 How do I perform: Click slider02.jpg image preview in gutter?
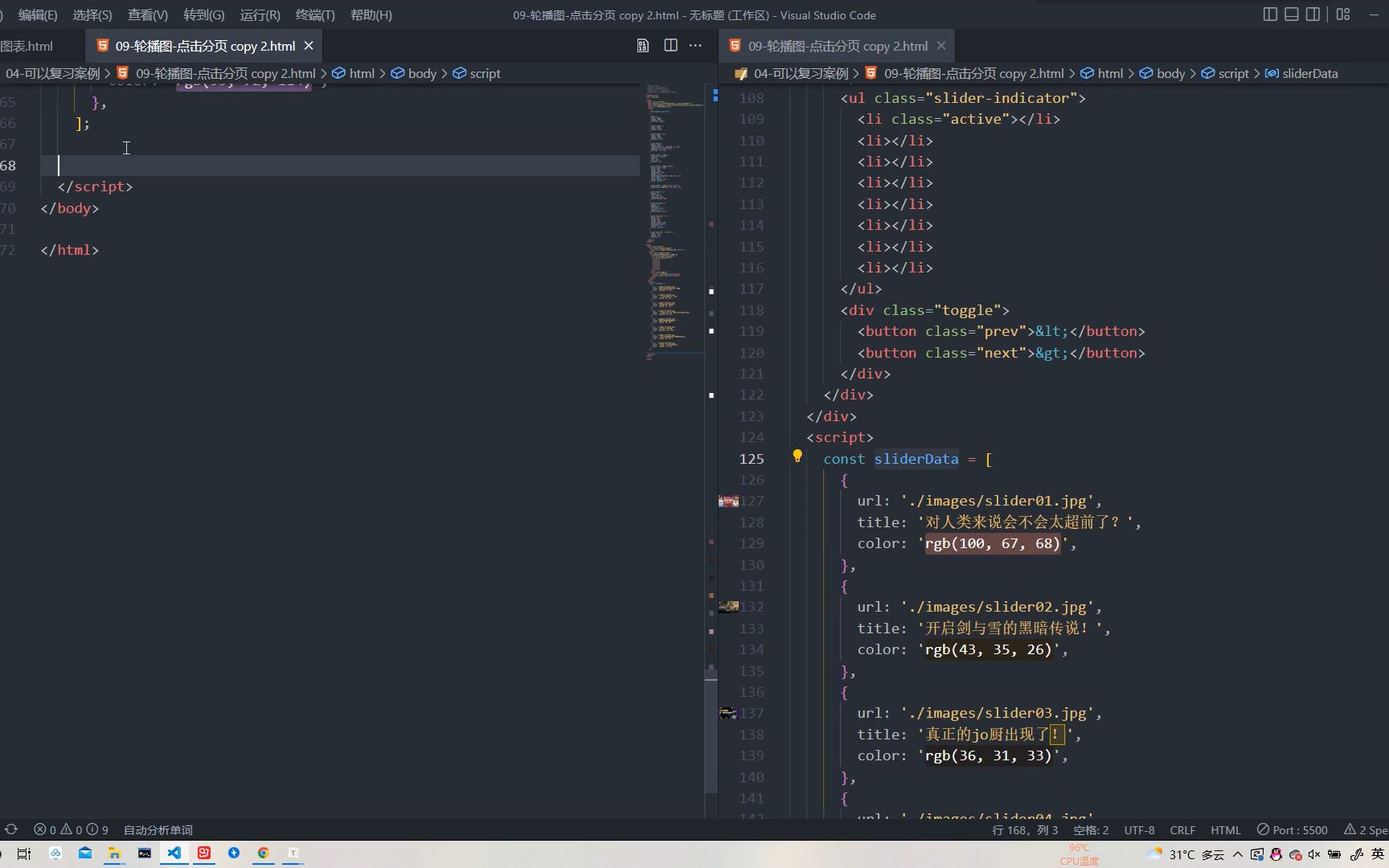click(x=728, y=607)
